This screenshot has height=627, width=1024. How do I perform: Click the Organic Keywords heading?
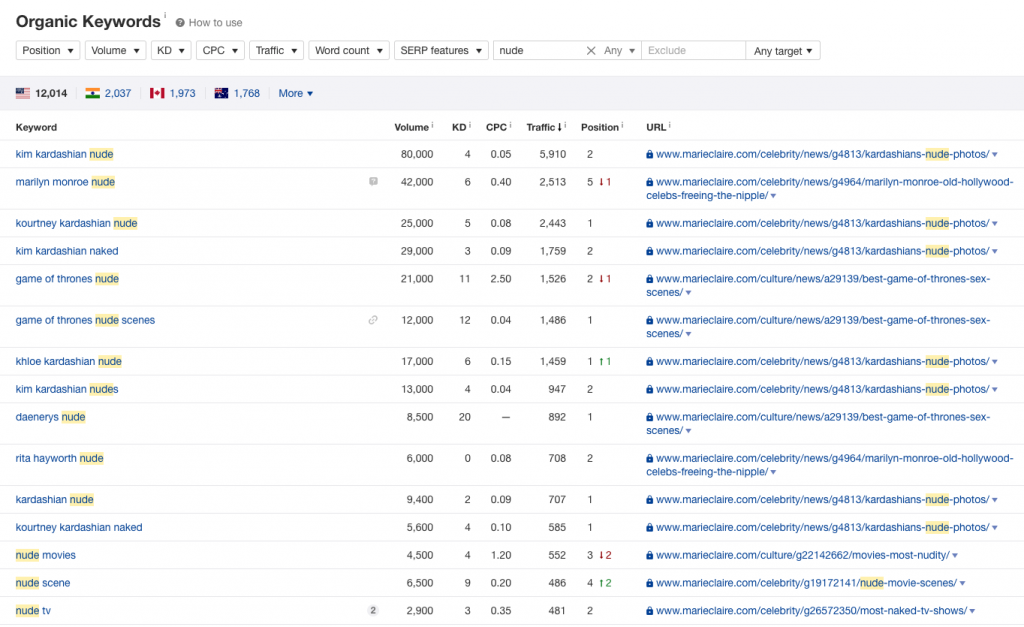pyautogui.click(x=88, y=22)
